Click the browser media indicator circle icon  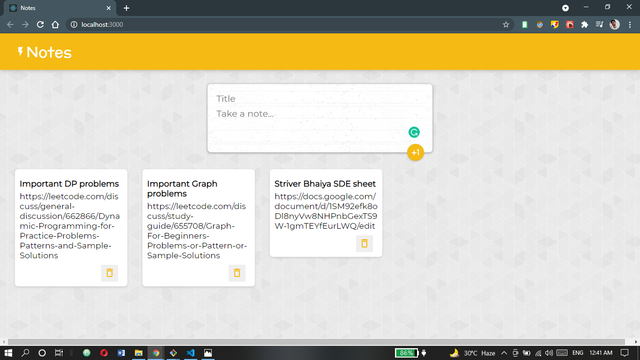pyautogui.click(x=565, y=8)
